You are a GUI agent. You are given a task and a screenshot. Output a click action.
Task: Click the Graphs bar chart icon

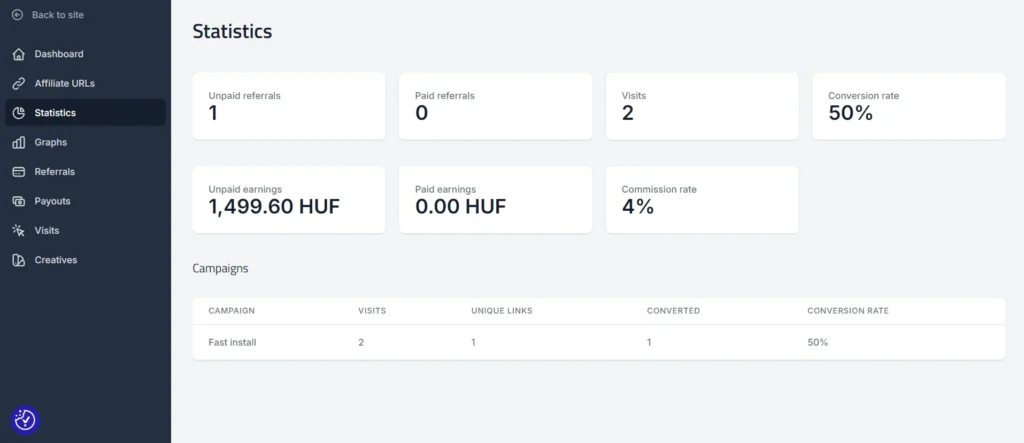[18, 143]
